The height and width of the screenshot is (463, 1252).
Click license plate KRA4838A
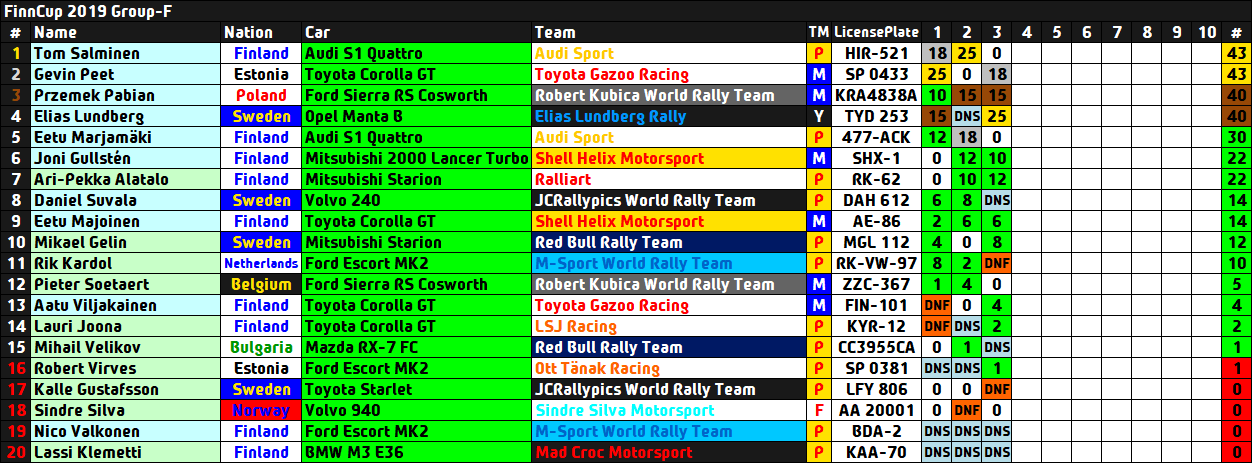877,95
